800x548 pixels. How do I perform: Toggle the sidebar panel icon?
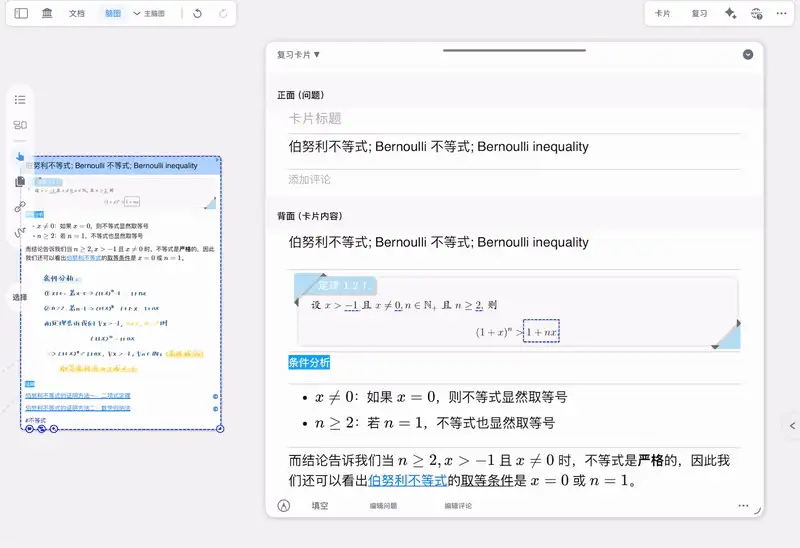point(21,13)
